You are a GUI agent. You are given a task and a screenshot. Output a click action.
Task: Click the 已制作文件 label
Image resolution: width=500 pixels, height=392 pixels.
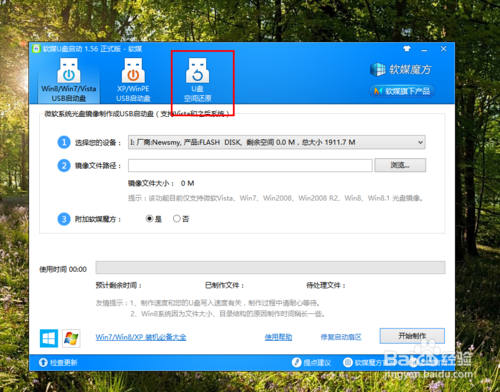(224, 285)
